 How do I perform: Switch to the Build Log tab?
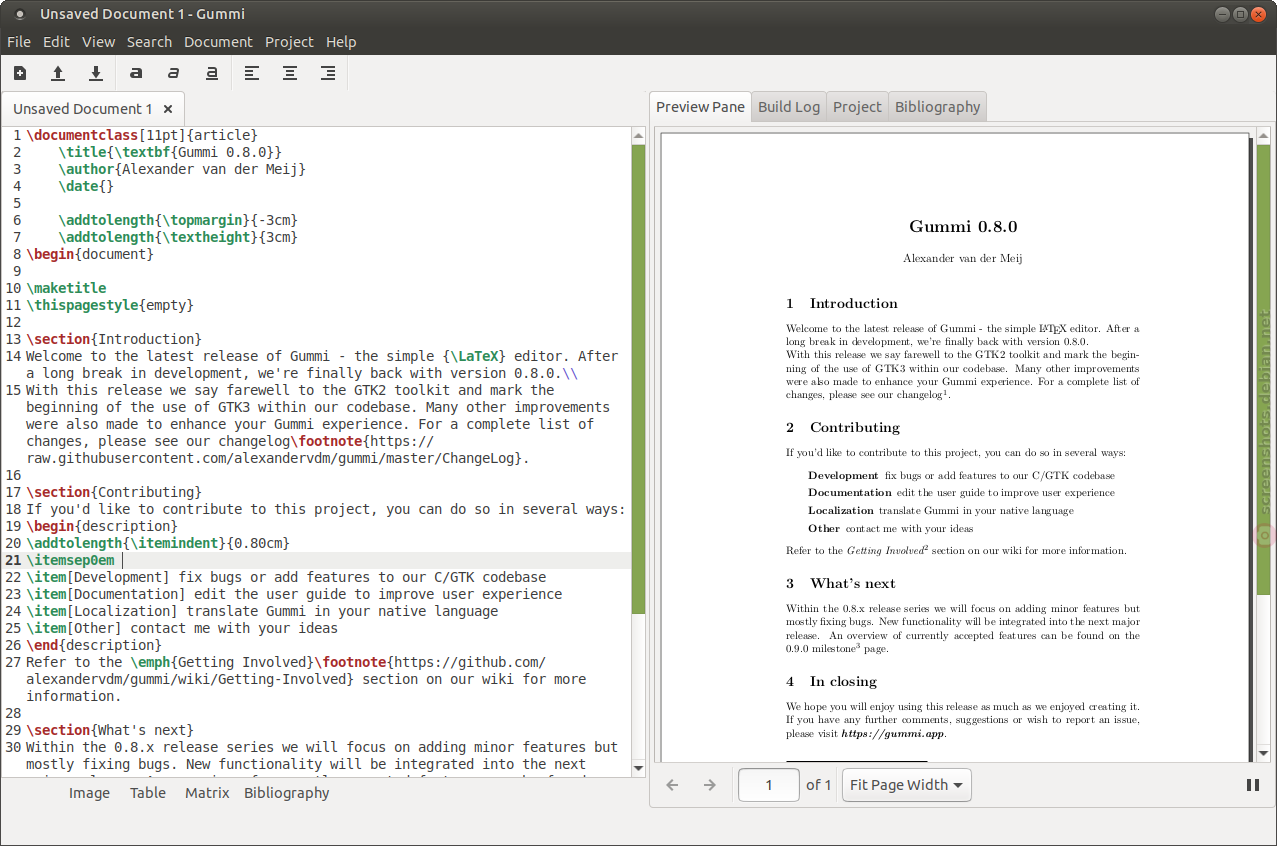[x=789, y=107]
